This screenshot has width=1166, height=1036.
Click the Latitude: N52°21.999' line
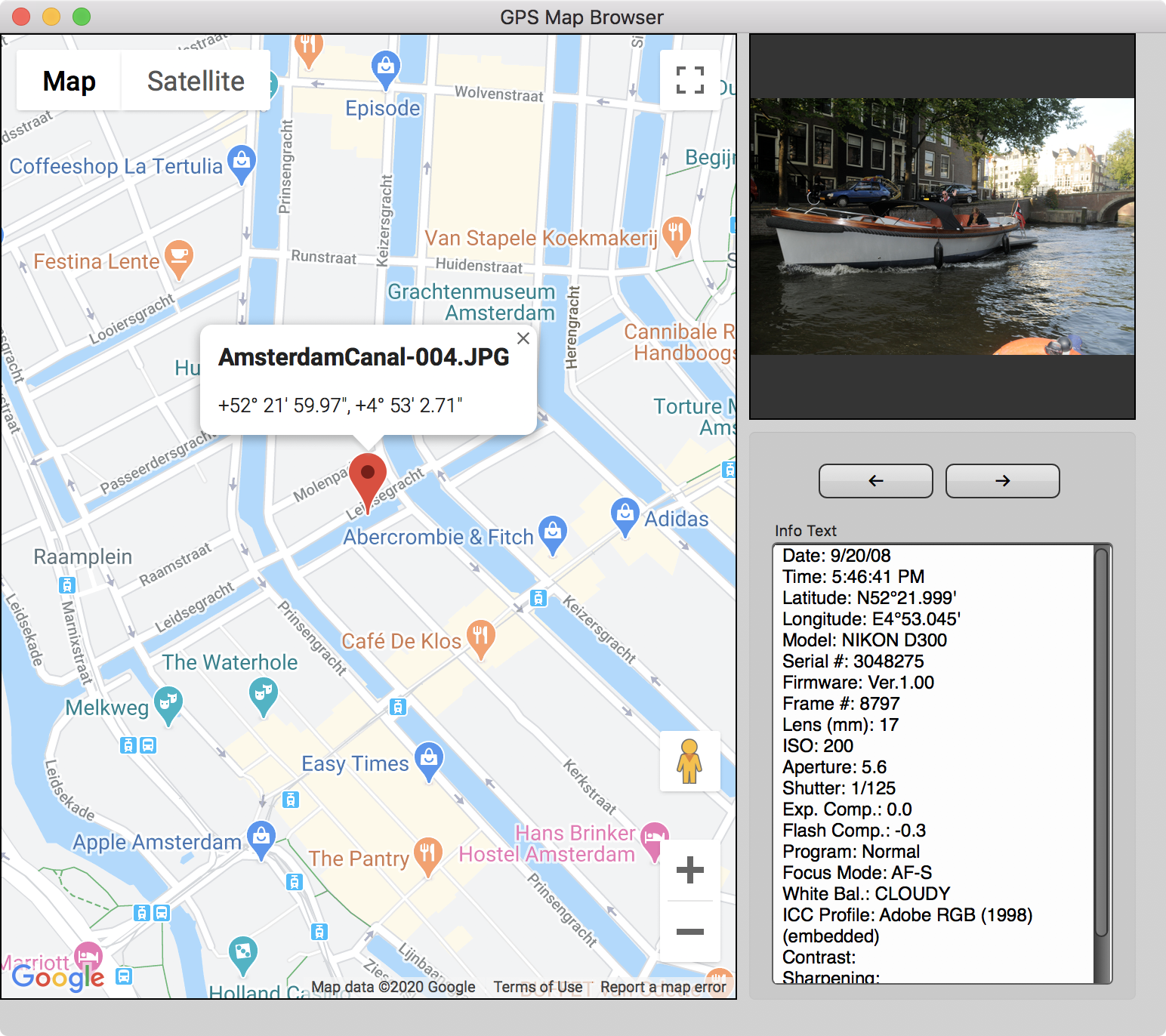(870, 598)
